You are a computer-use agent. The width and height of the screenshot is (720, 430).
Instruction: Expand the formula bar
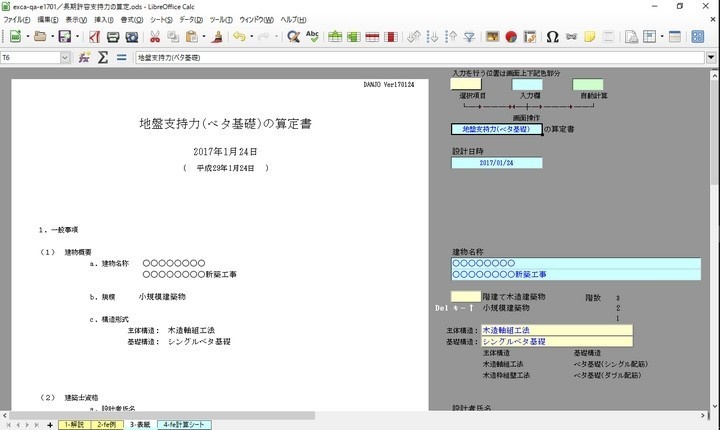tap(711, 57)
